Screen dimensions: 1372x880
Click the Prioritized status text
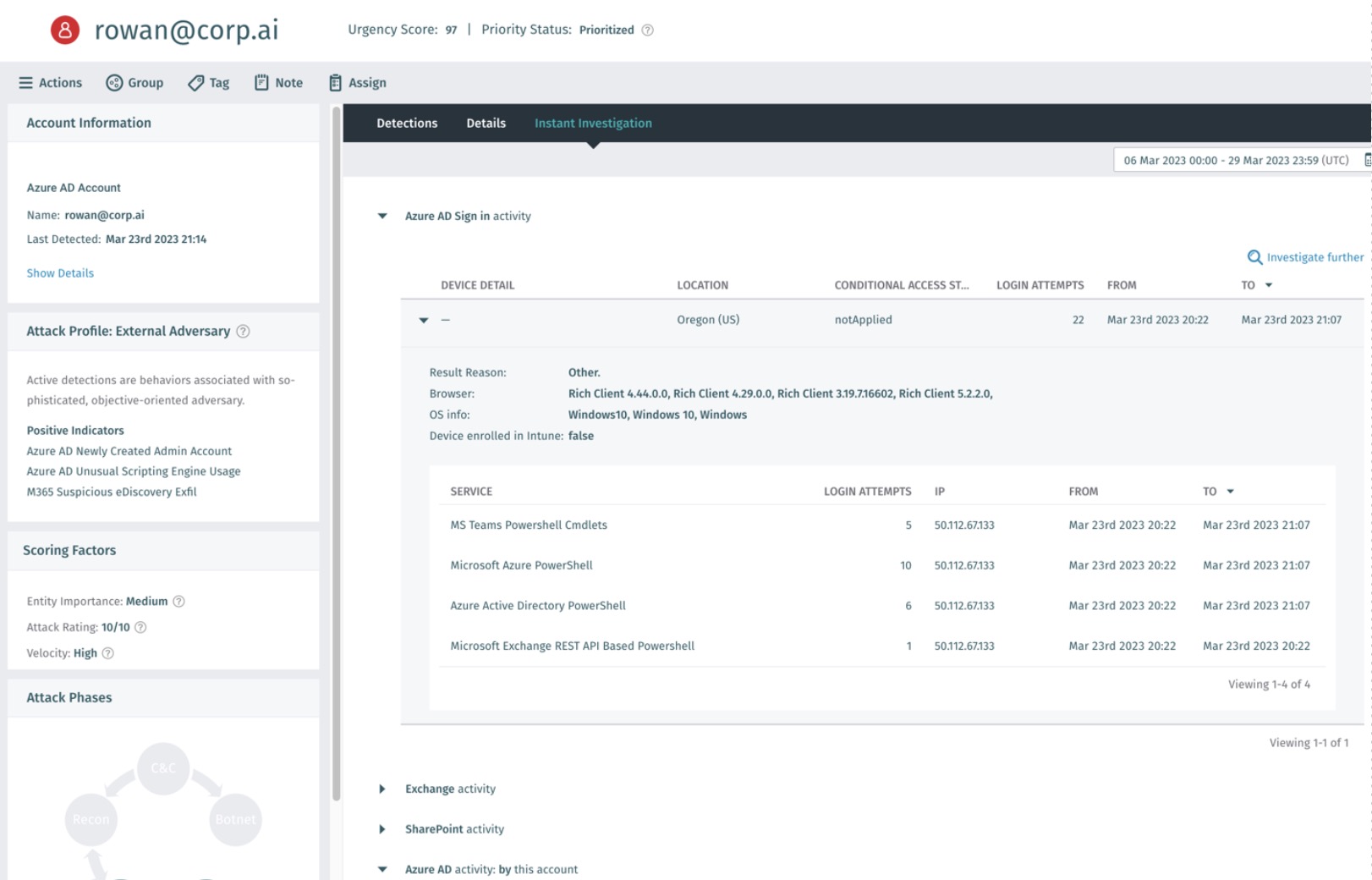[x=606, y=30]
